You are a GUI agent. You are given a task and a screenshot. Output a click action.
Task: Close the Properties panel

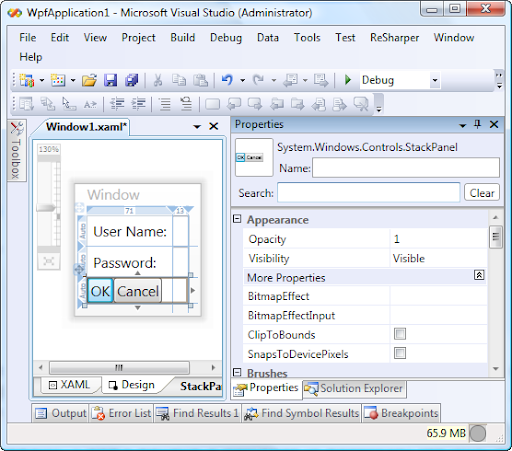494,125
